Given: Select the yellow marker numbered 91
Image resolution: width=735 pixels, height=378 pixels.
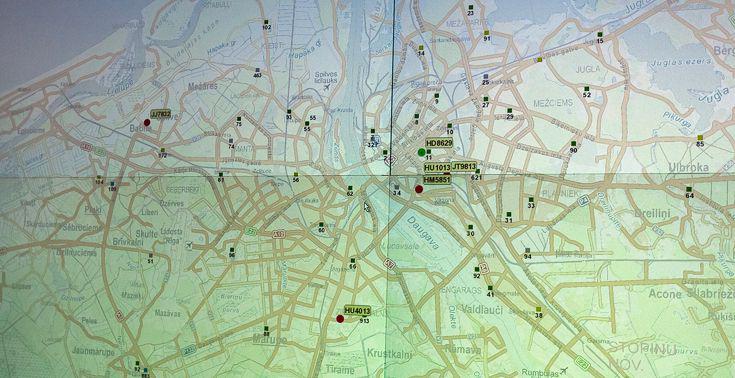Looking at the screenshot, I should tap(486, 33).
